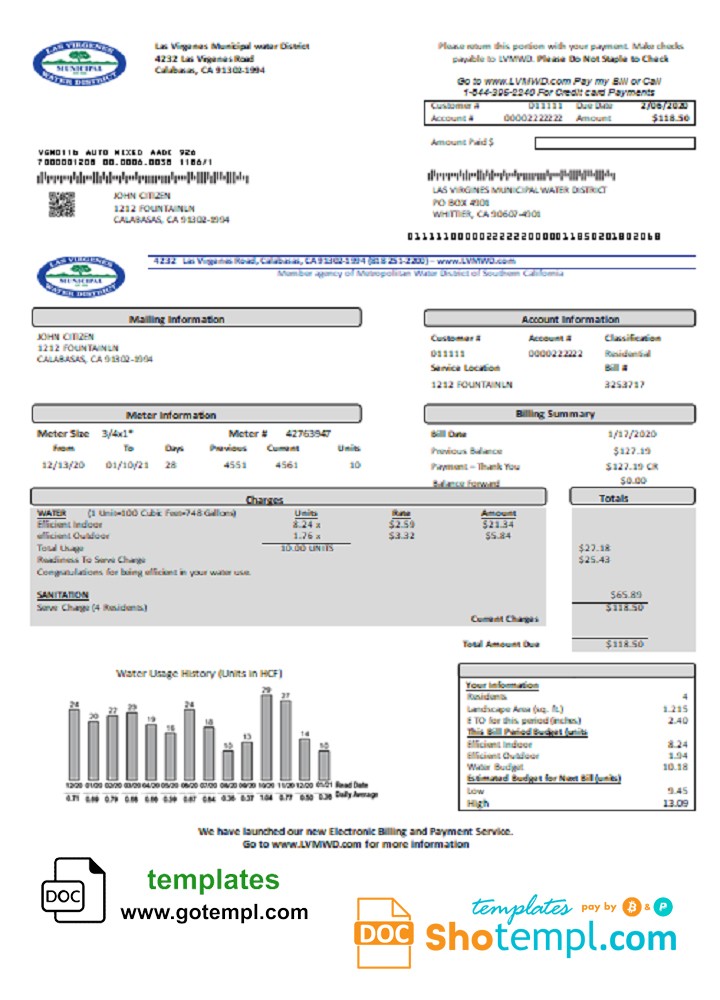The width and height of the screenshot is (720, 1000).
Task: Click the Las Virgenes logo beside the Member agency line
Action: coord(81,277)
